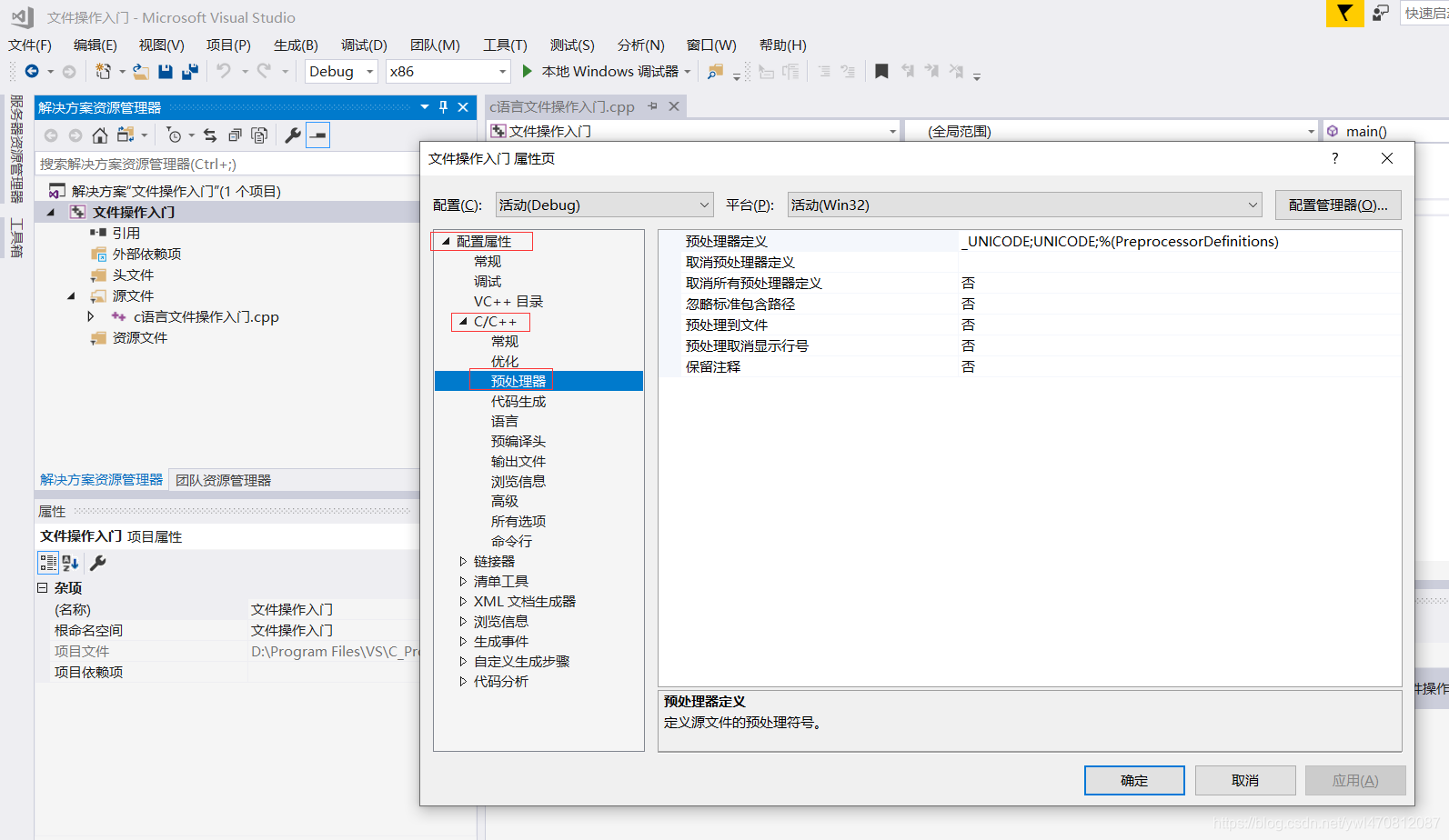Click the 取消预处理器定义 property row

coord(1030,262)
